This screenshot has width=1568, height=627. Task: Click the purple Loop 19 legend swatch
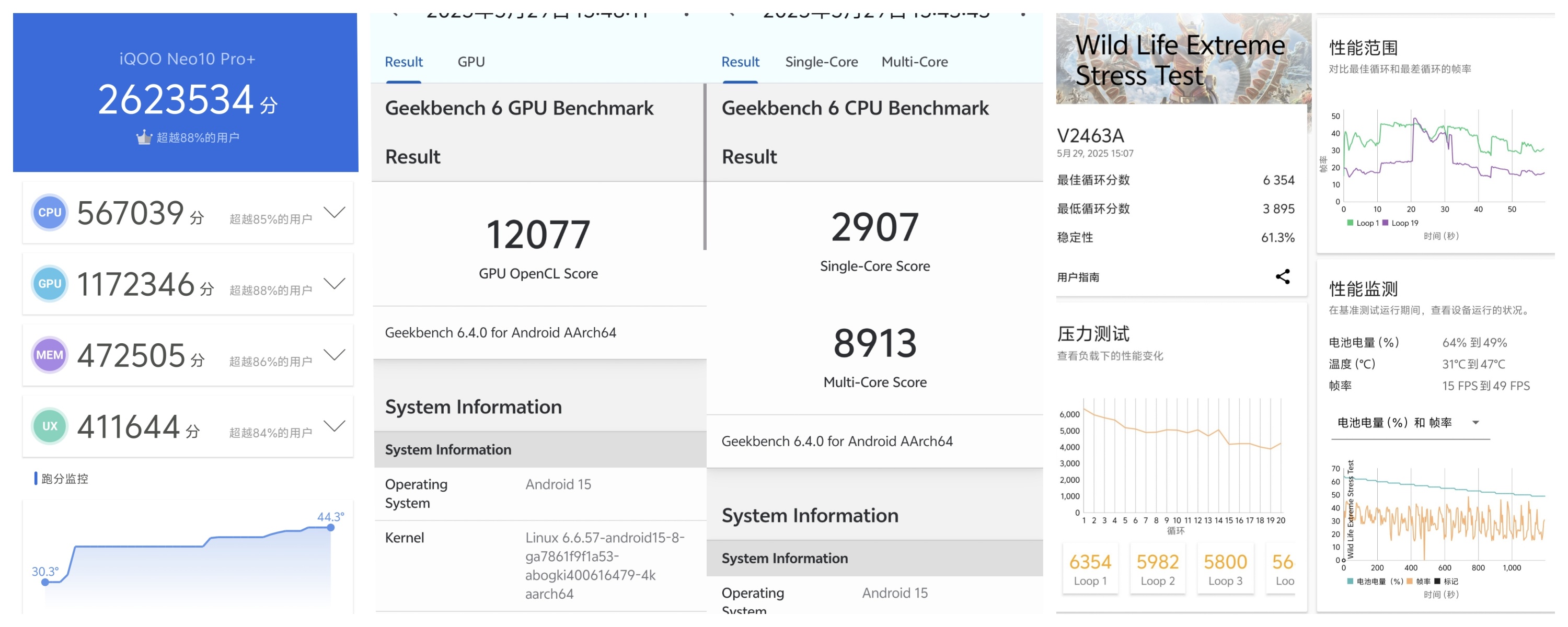[1386, 223]
